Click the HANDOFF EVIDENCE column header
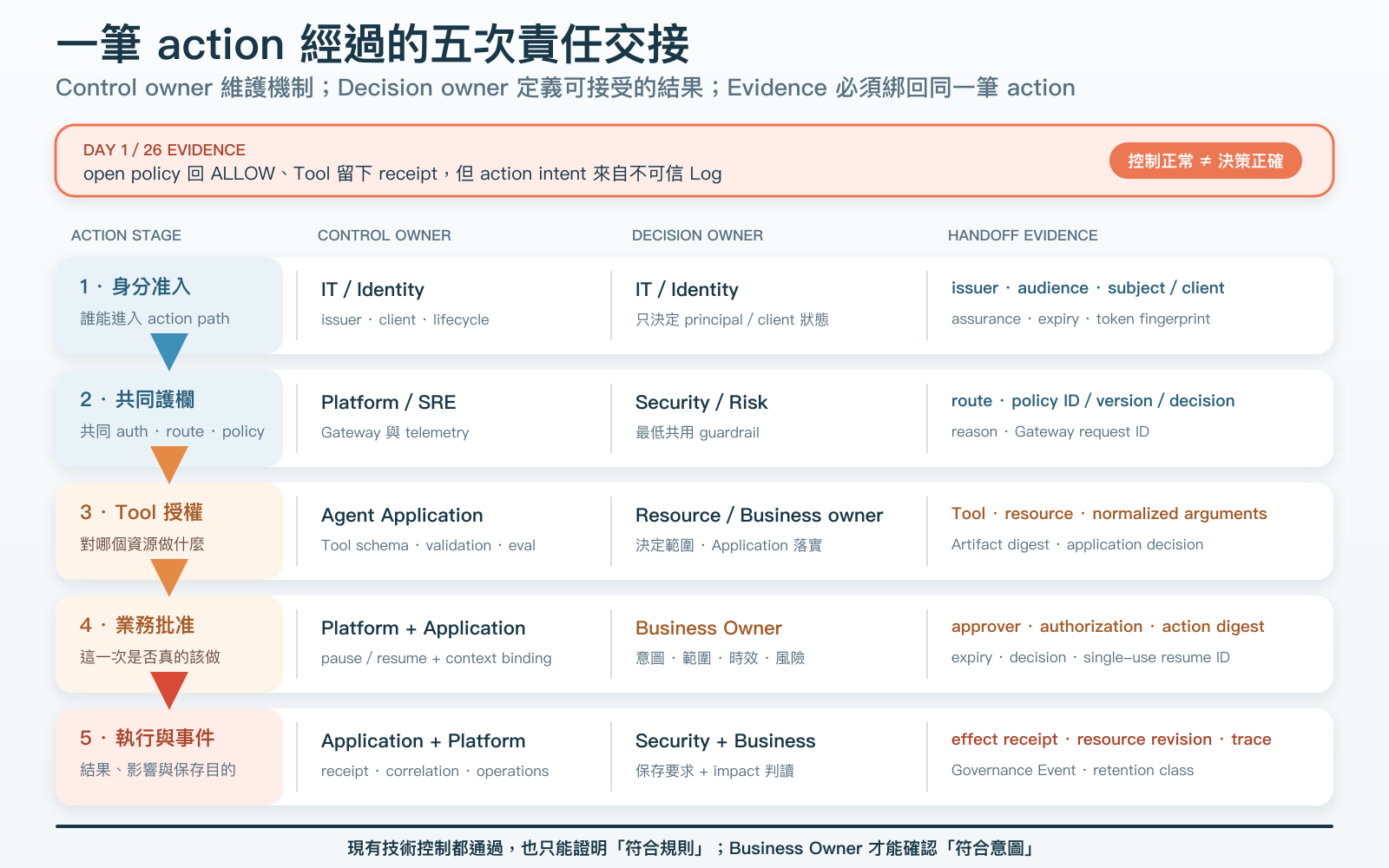This screenshot has width=1389, height=868. (1023, 235)
